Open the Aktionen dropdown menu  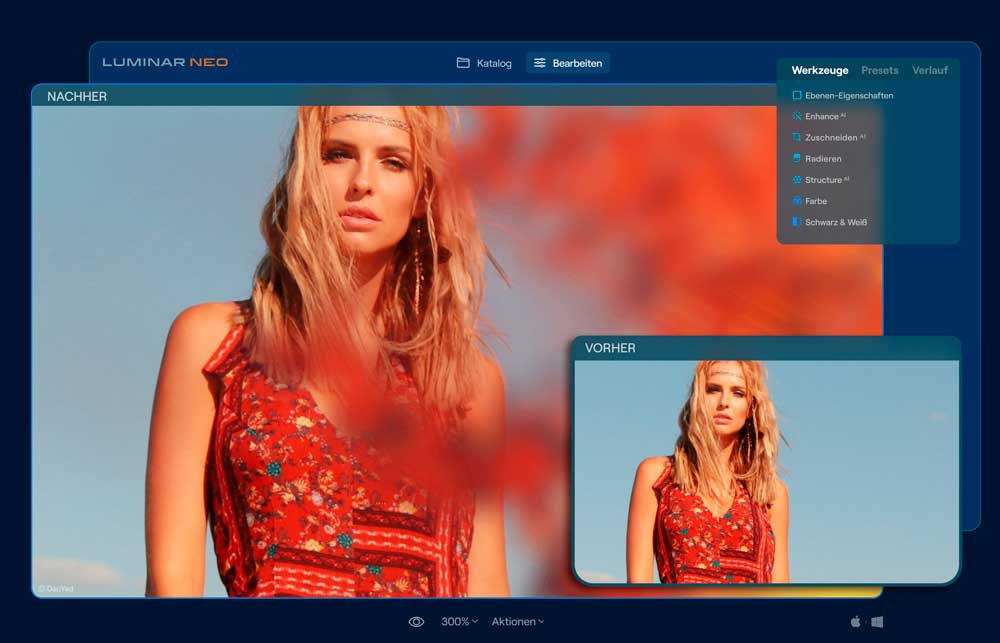click(x=518, y=621)
